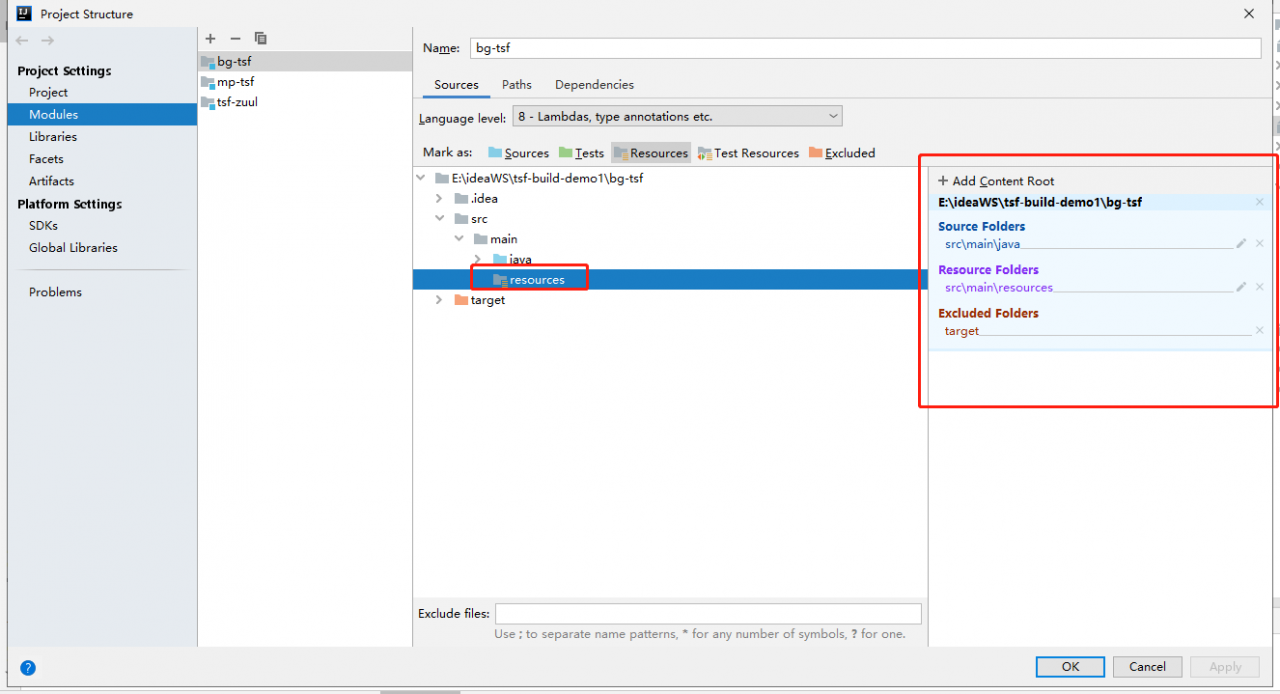Select the bg-tsf module
Viewport: 1280px width, 694px height.
click(x=305, y=61)
